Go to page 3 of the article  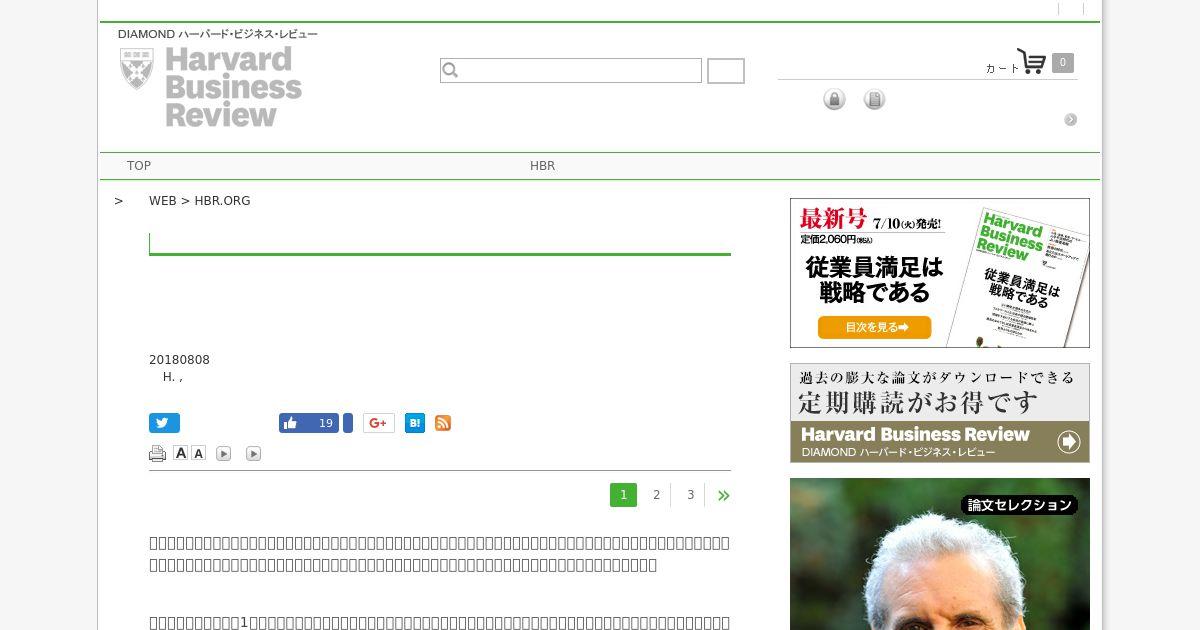point(690,495)
